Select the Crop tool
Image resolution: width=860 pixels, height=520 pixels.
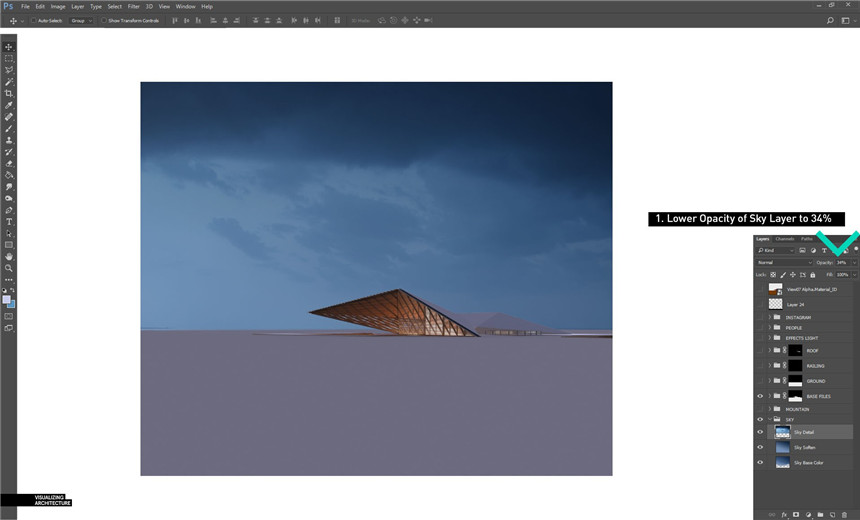pos(9,94)
